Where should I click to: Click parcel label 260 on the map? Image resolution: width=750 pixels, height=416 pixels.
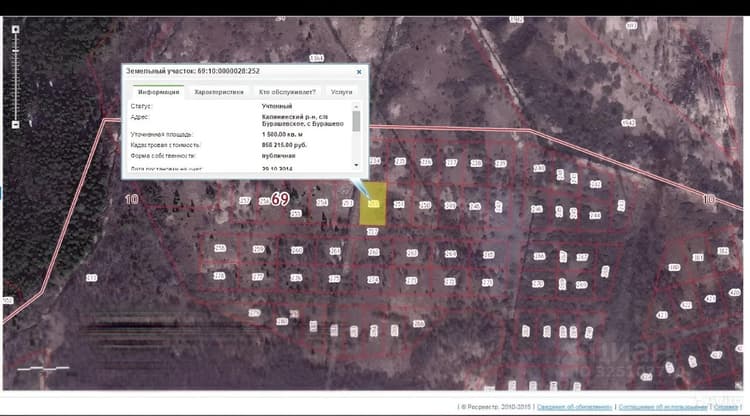coord(297,251)
